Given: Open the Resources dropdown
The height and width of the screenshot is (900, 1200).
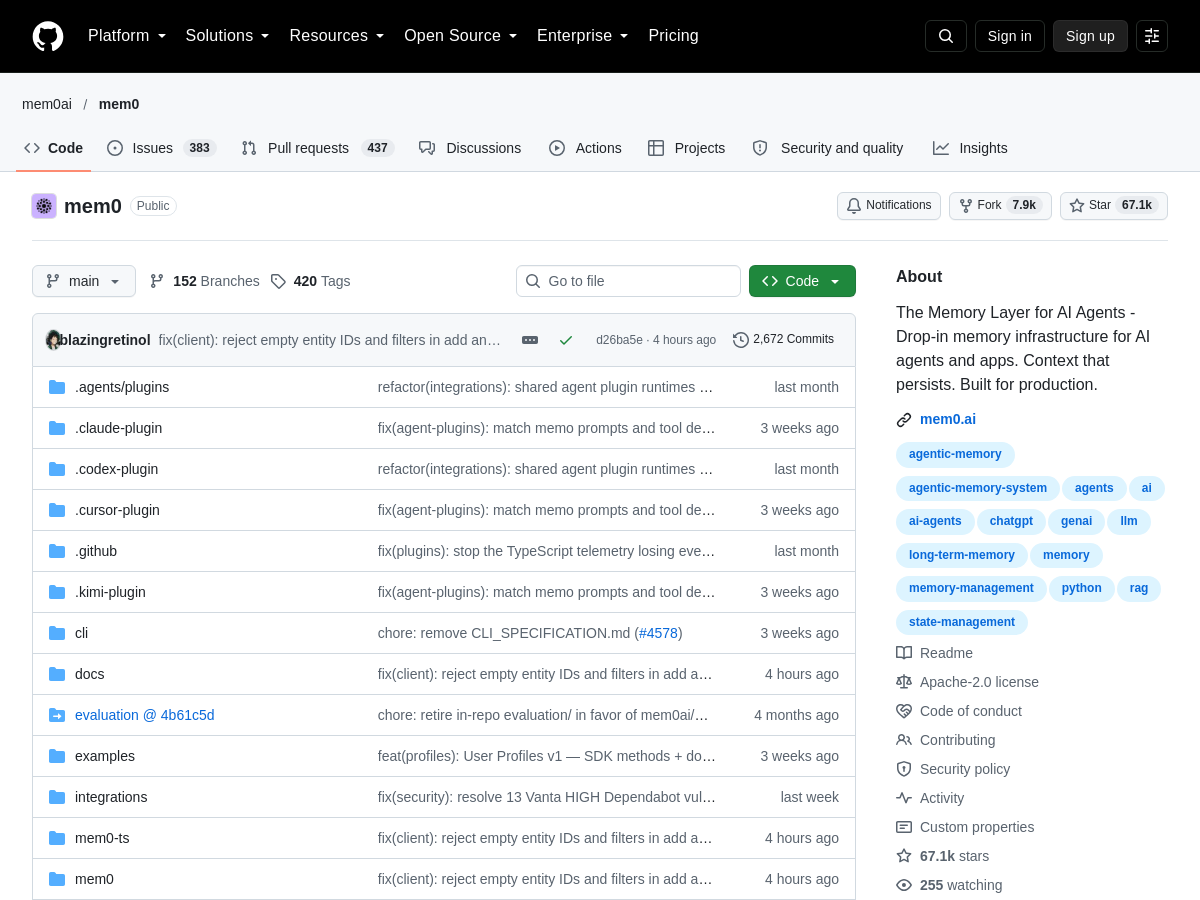Looking at the screenshot, I should tap(337, 36).
